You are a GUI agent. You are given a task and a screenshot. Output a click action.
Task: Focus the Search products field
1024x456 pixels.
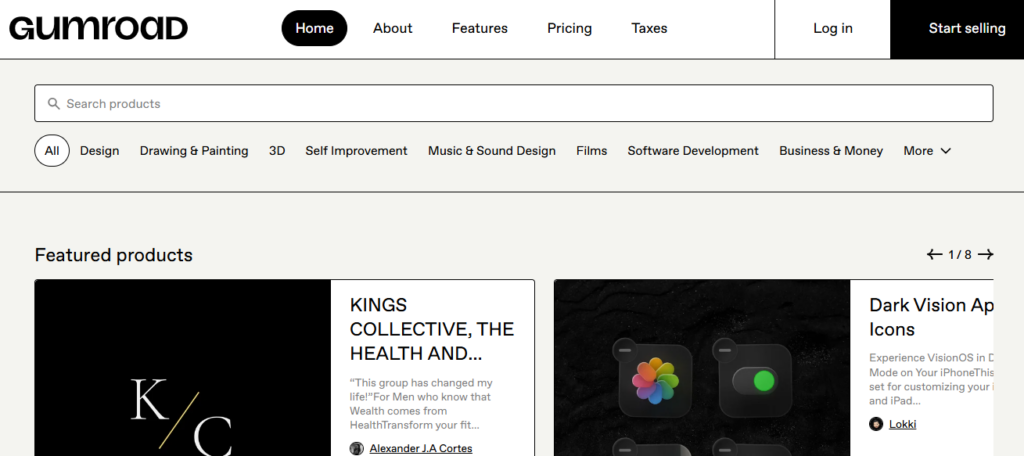(x=514, y=103)
